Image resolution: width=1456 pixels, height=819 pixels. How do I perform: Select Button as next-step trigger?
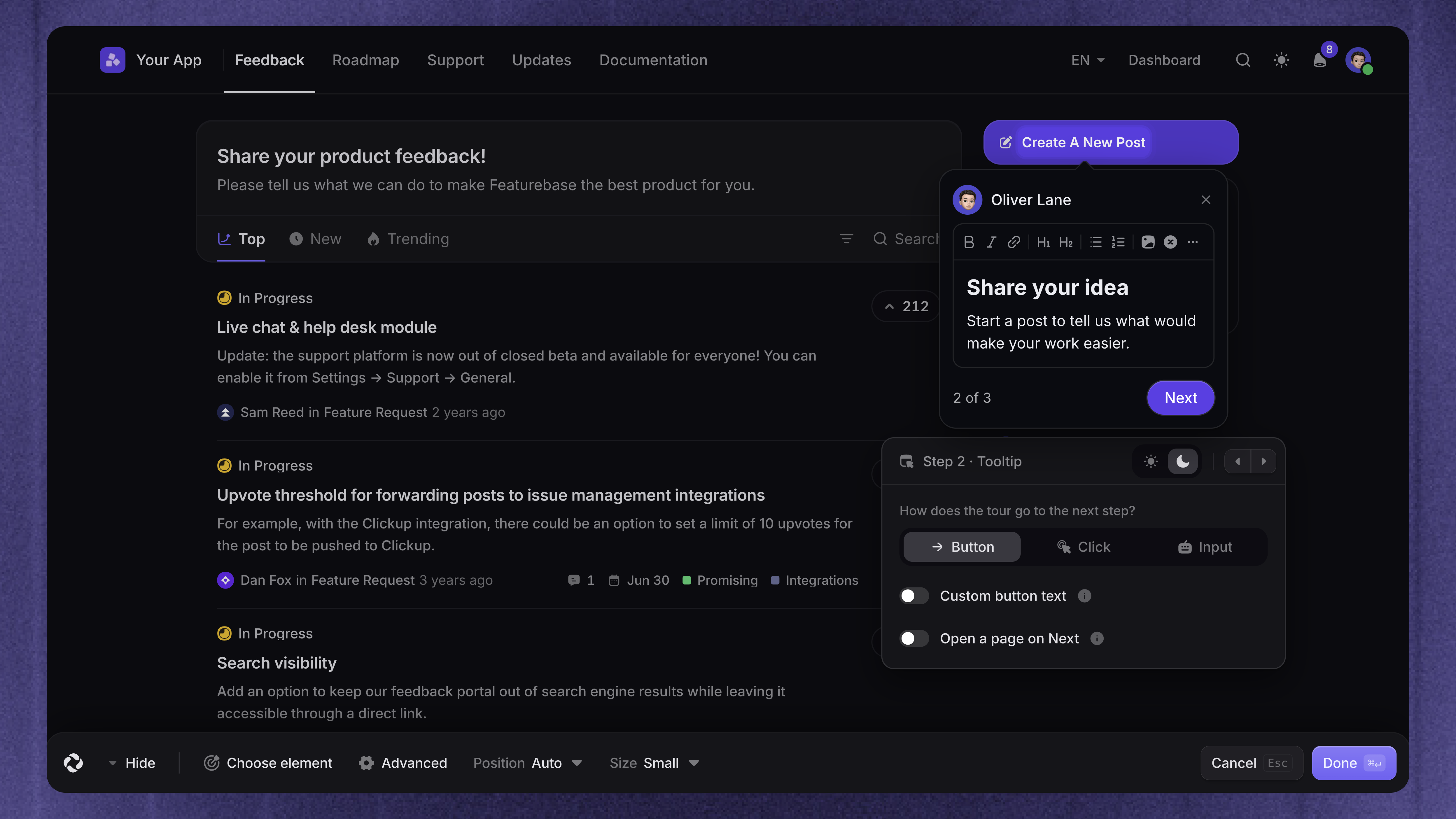962,547
